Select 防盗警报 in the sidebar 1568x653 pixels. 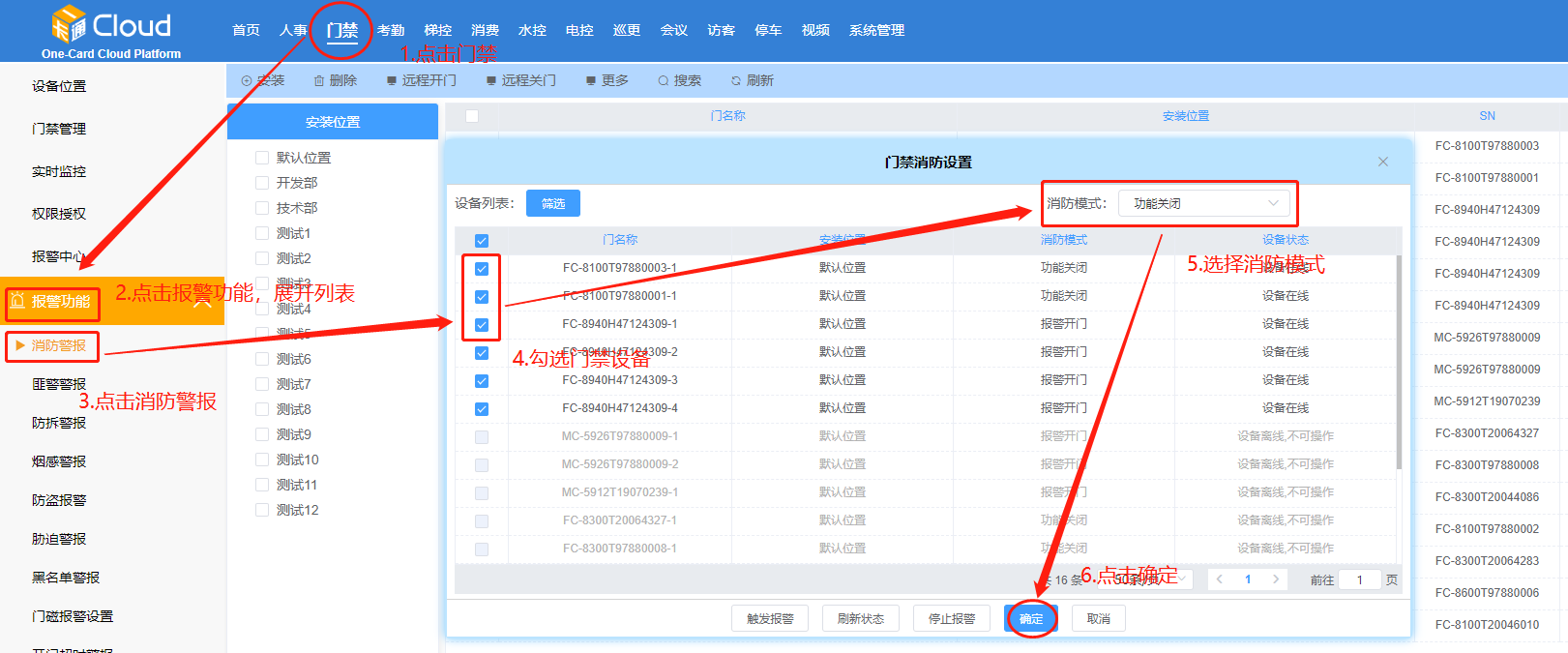tap(59, 500)
